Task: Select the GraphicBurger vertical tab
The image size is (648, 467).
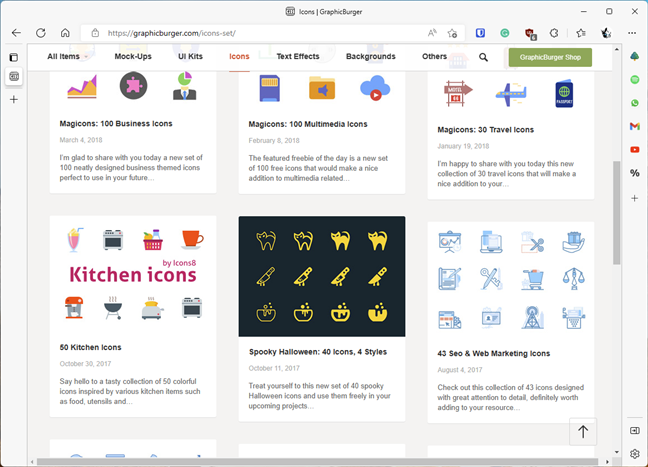Action: pos(14,76)
